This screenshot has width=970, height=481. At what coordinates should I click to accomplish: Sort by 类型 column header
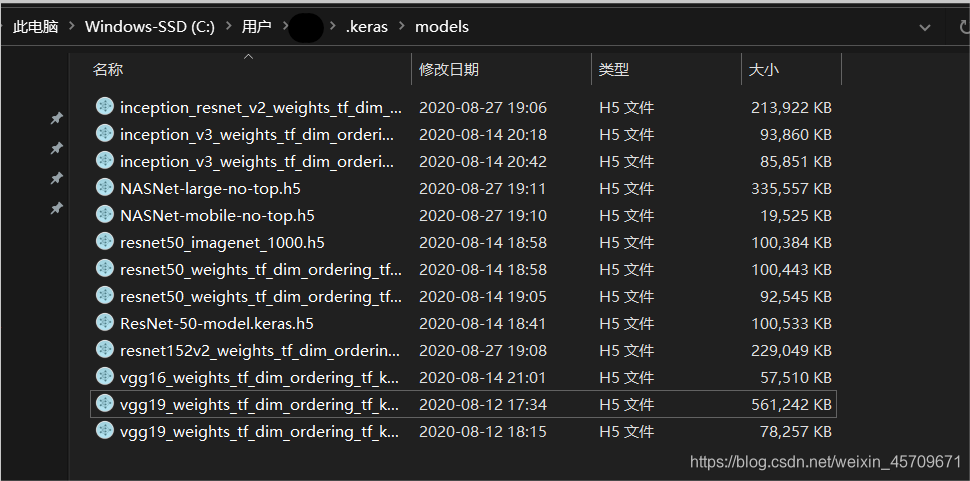pos(614,69)
